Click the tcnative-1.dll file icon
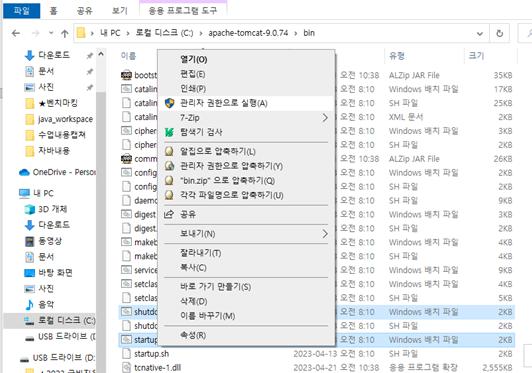 click(x=126, y=368)
